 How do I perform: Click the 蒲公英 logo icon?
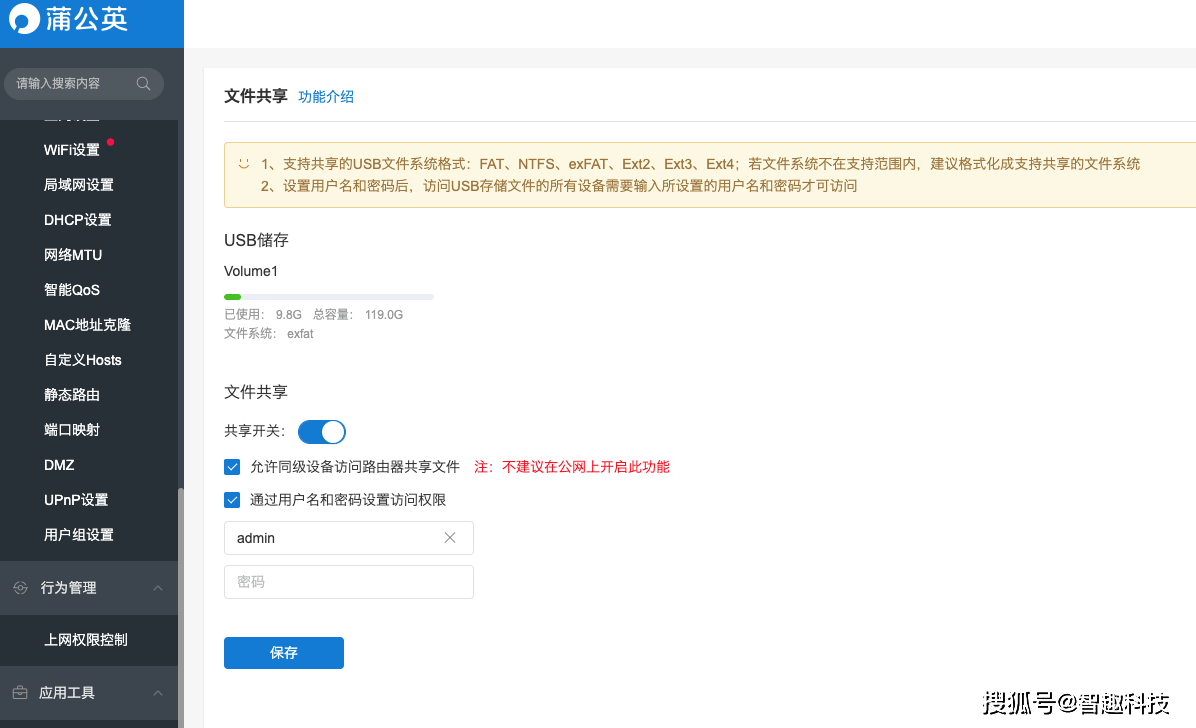24,20
